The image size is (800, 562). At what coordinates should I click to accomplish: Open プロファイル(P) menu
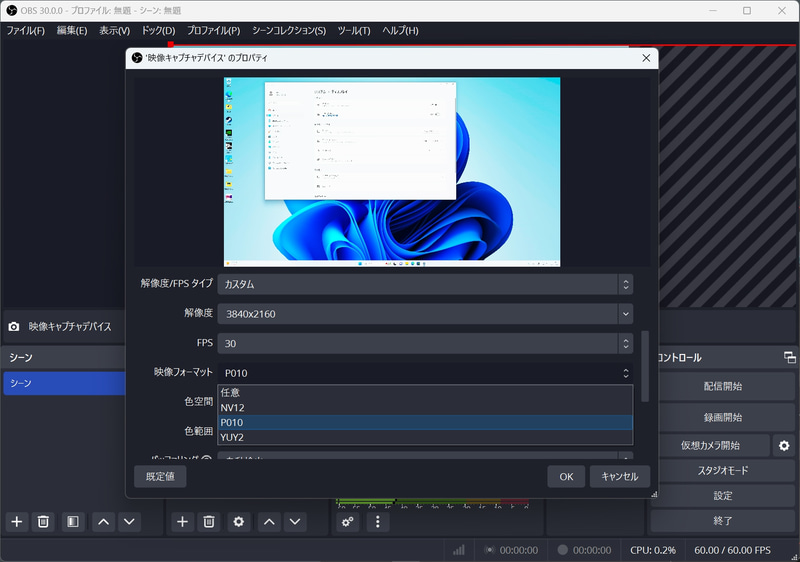pyautogui.click(x=213, y=31)
